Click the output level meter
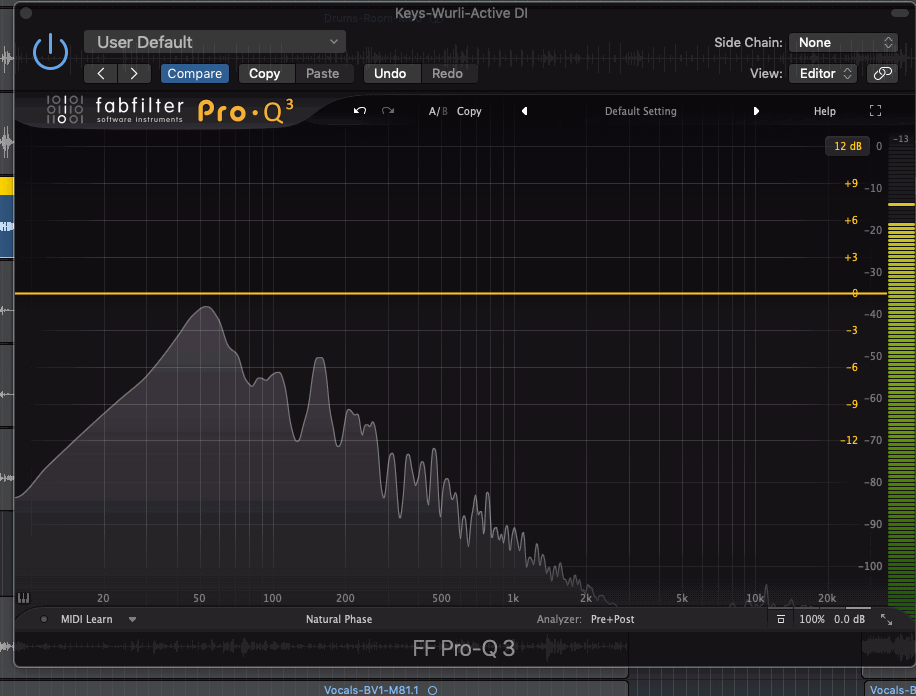Viewport: 916px width, 696px height. click(901, 375)
